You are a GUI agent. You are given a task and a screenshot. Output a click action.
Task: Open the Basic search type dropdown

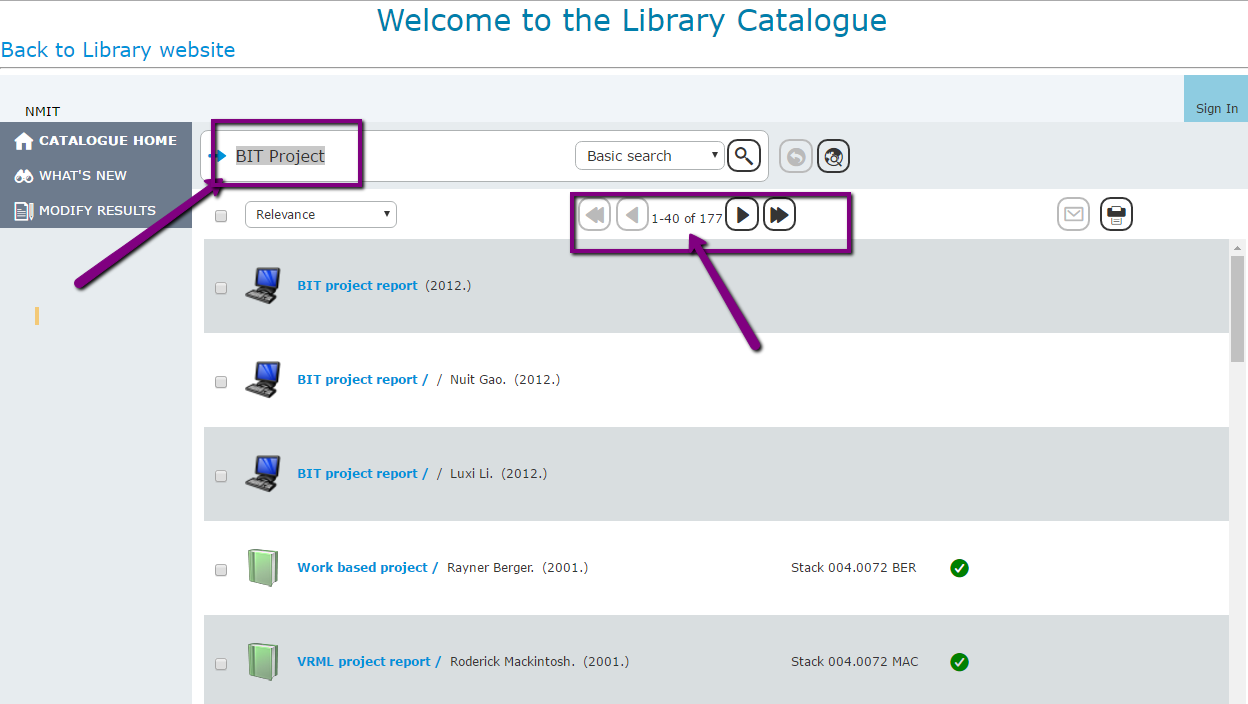pos(649,156)
